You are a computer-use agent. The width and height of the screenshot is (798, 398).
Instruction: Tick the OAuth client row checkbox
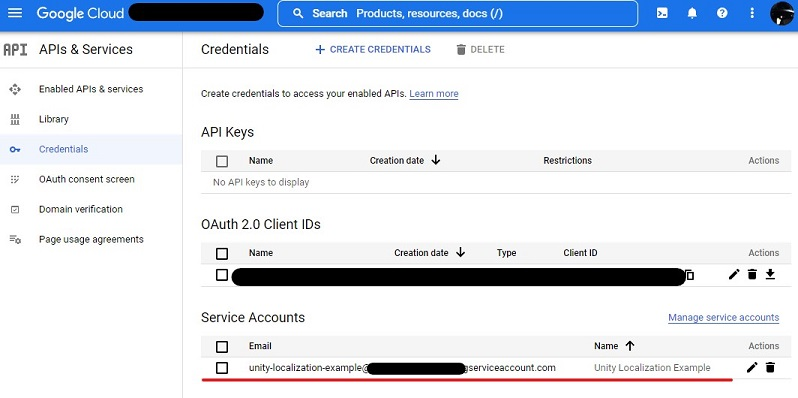[221, 275]
